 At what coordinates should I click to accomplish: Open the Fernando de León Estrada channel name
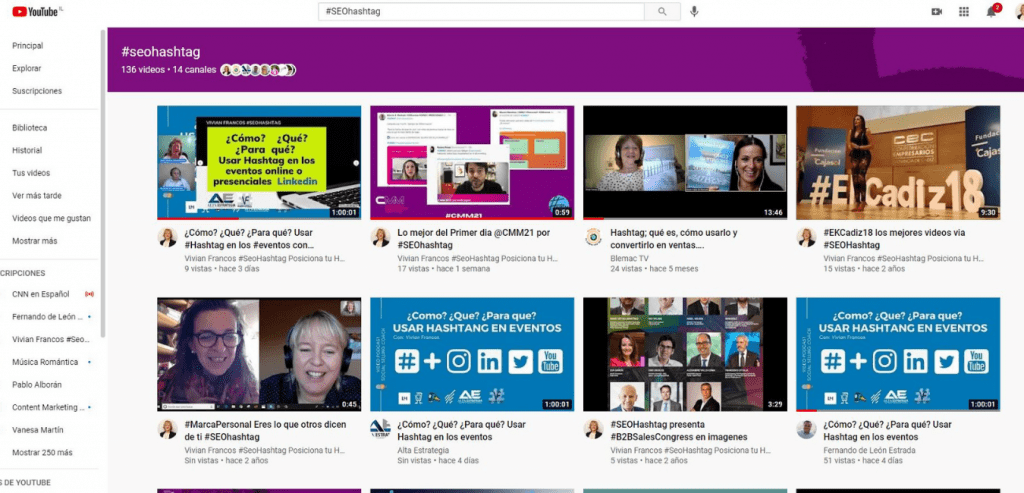869,451
